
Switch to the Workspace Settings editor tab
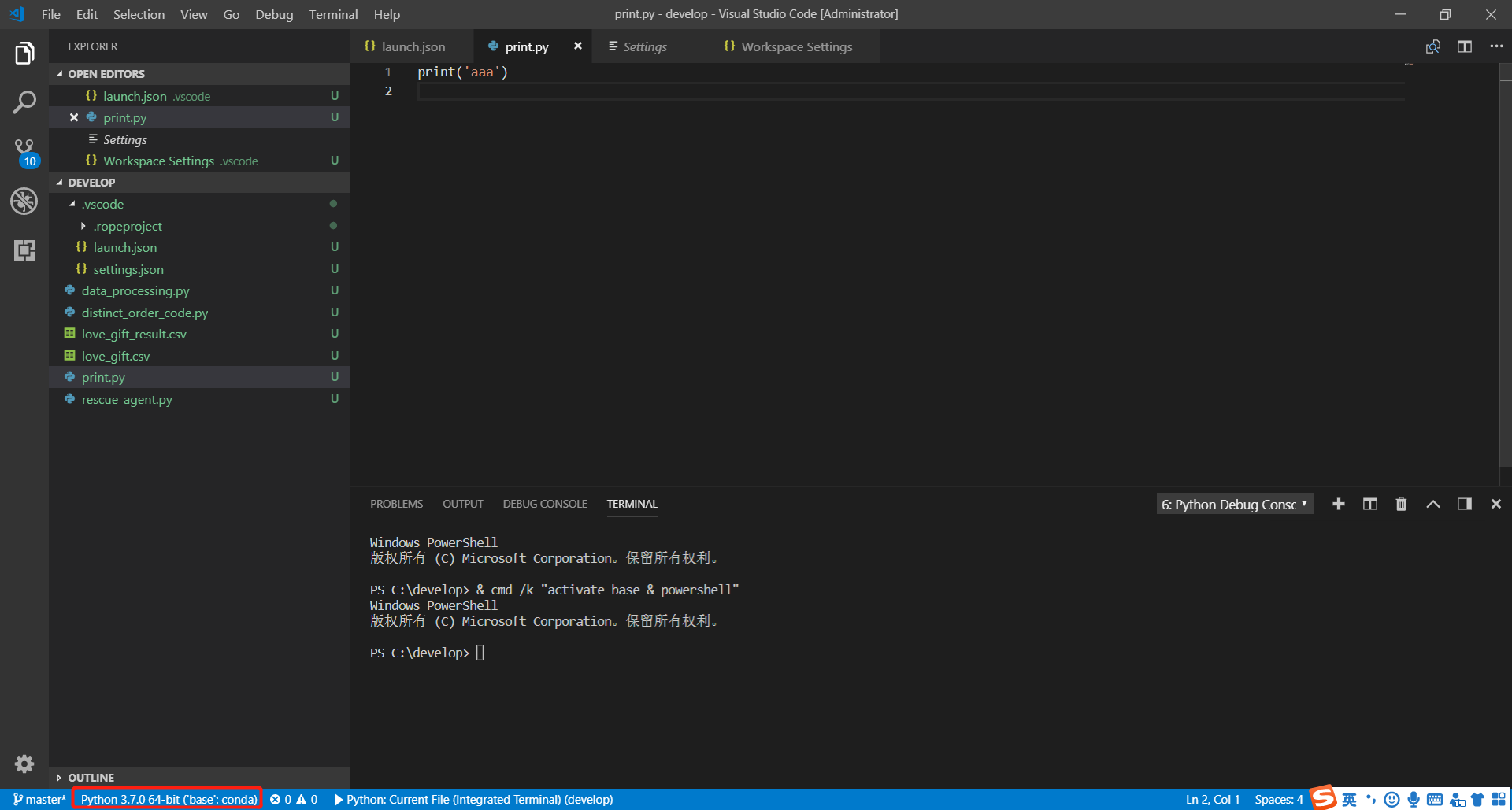(x=796, y=46)
